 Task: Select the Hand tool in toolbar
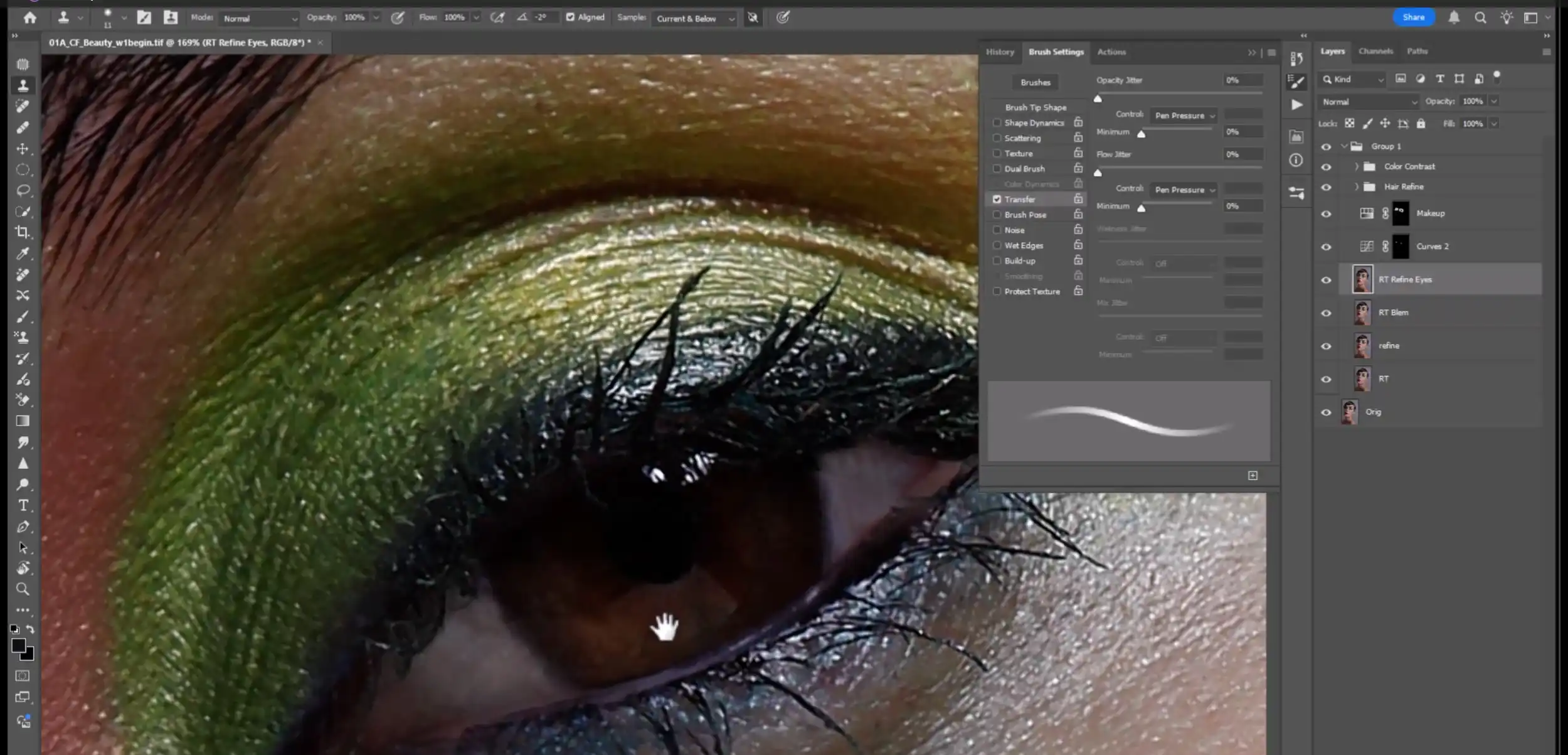pos(23,569)
